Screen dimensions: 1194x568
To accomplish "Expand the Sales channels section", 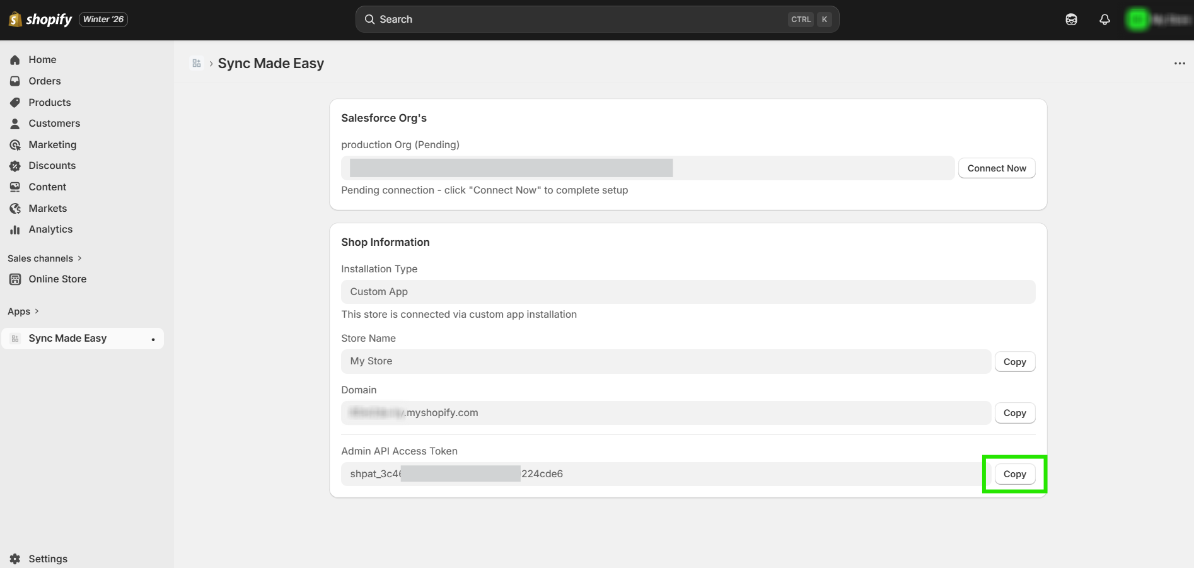I will pos(80,258).
